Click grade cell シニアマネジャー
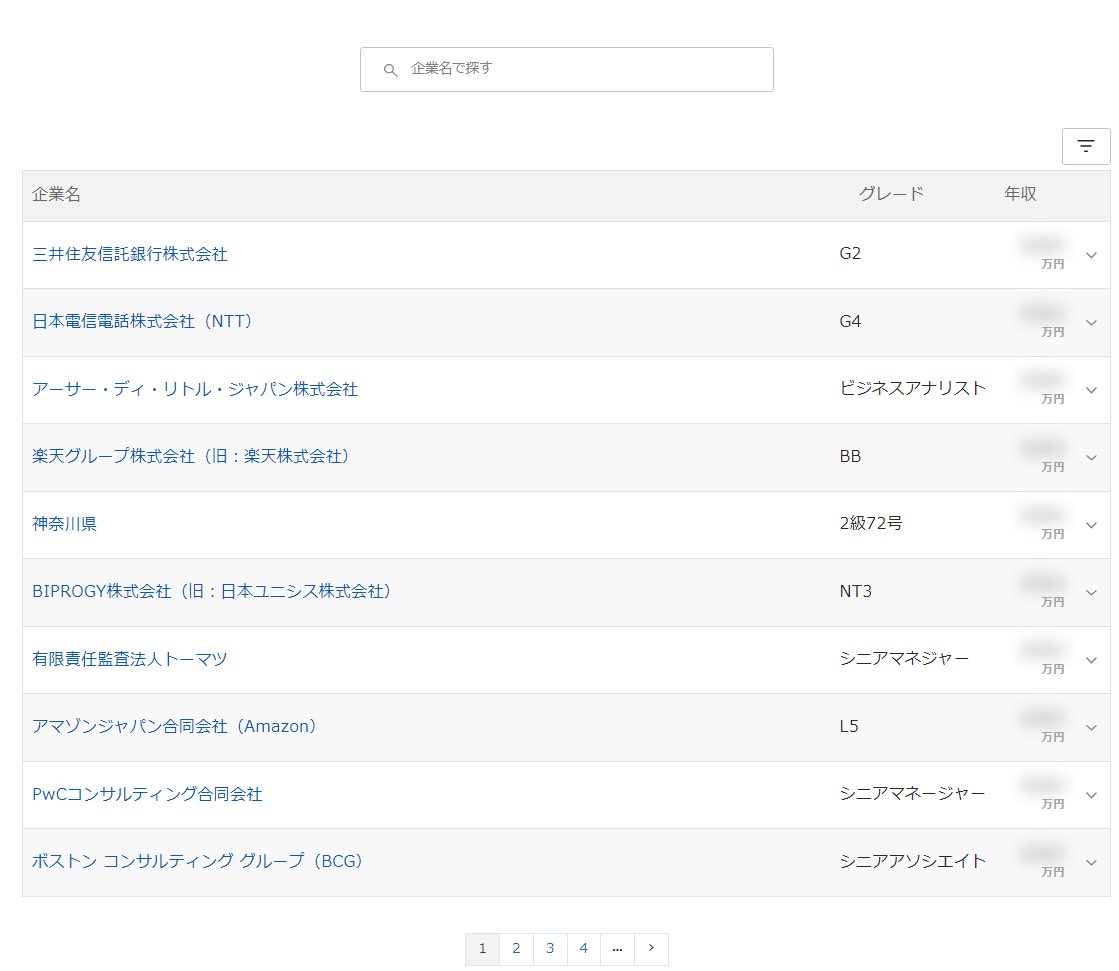1119x971 pixels. coord(904,659)
